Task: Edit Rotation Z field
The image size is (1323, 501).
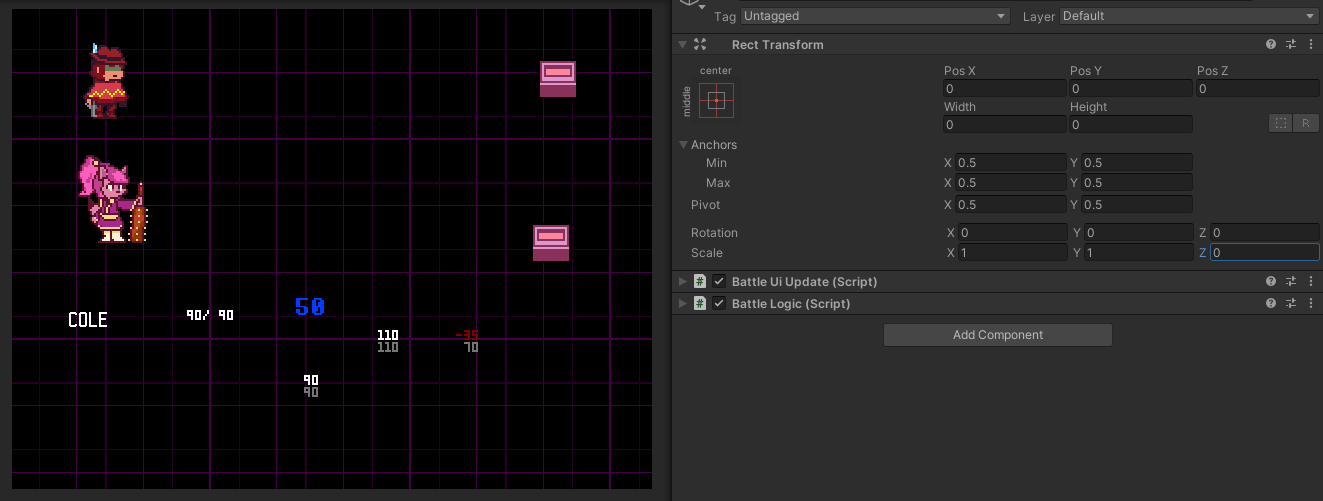Action: coord(1265,233)
